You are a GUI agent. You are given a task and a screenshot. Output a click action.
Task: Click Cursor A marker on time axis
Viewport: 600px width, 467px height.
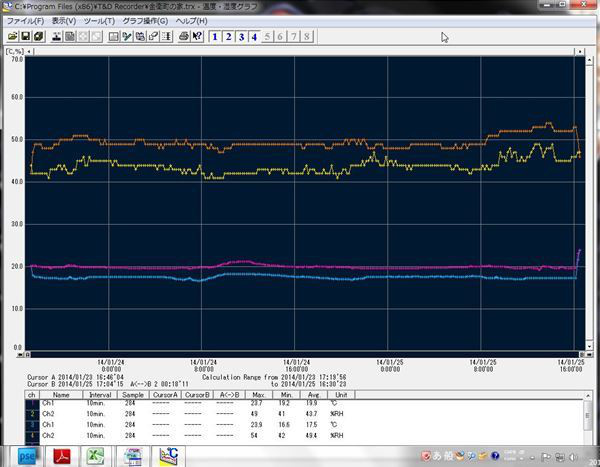coord(28,355)
